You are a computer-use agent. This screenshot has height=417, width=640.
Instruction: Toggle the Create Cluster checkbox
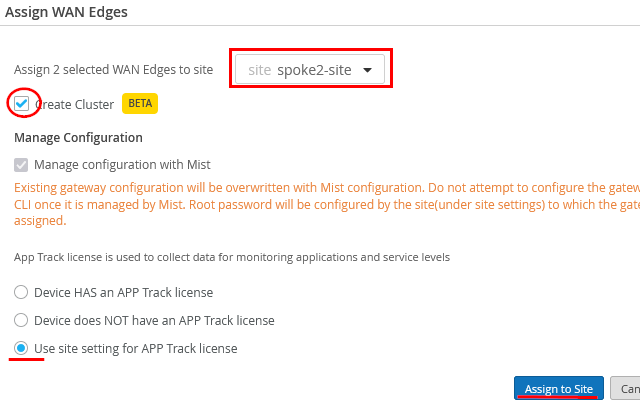coord(22,103)
